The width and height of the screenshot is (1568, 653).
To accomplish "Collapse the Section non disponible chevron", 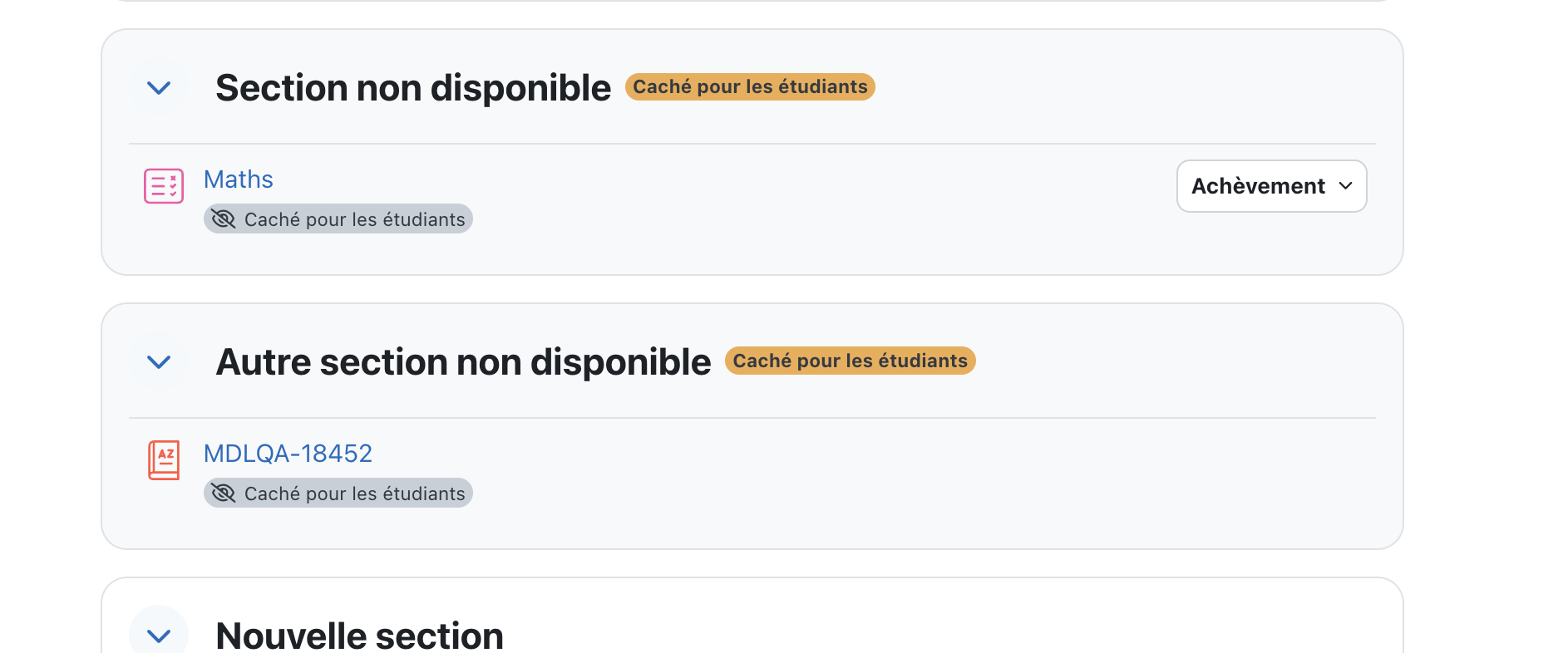I will 159,87.
